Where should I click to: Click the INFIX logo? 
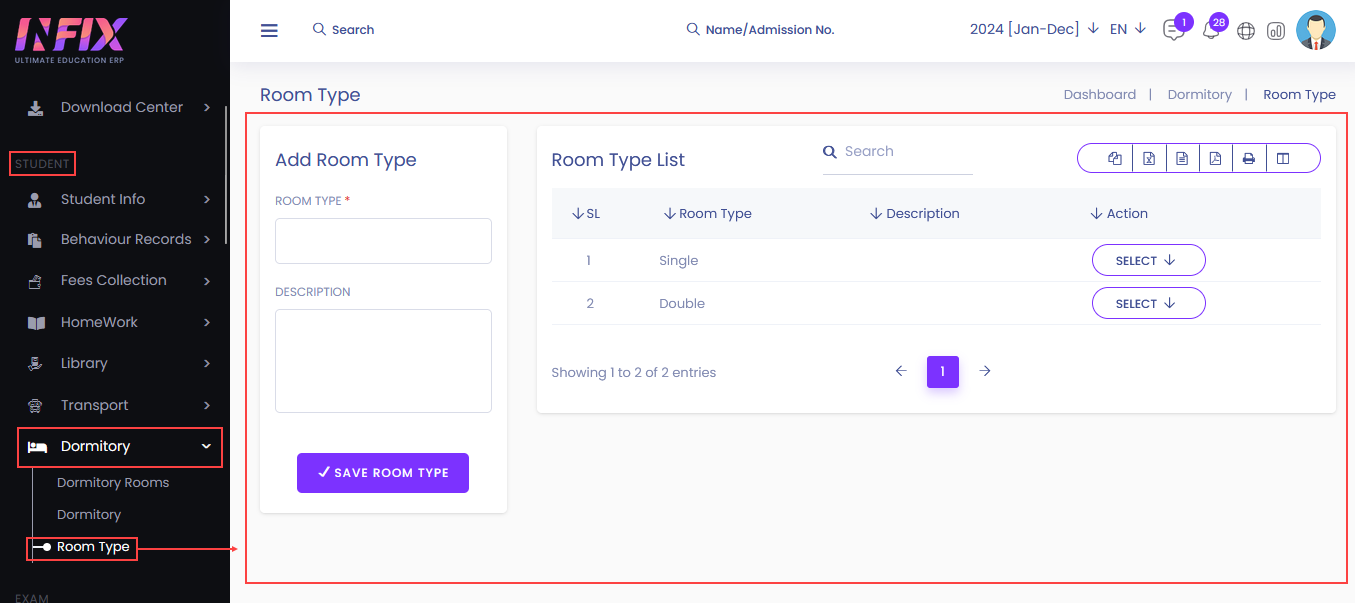[70, 38]
